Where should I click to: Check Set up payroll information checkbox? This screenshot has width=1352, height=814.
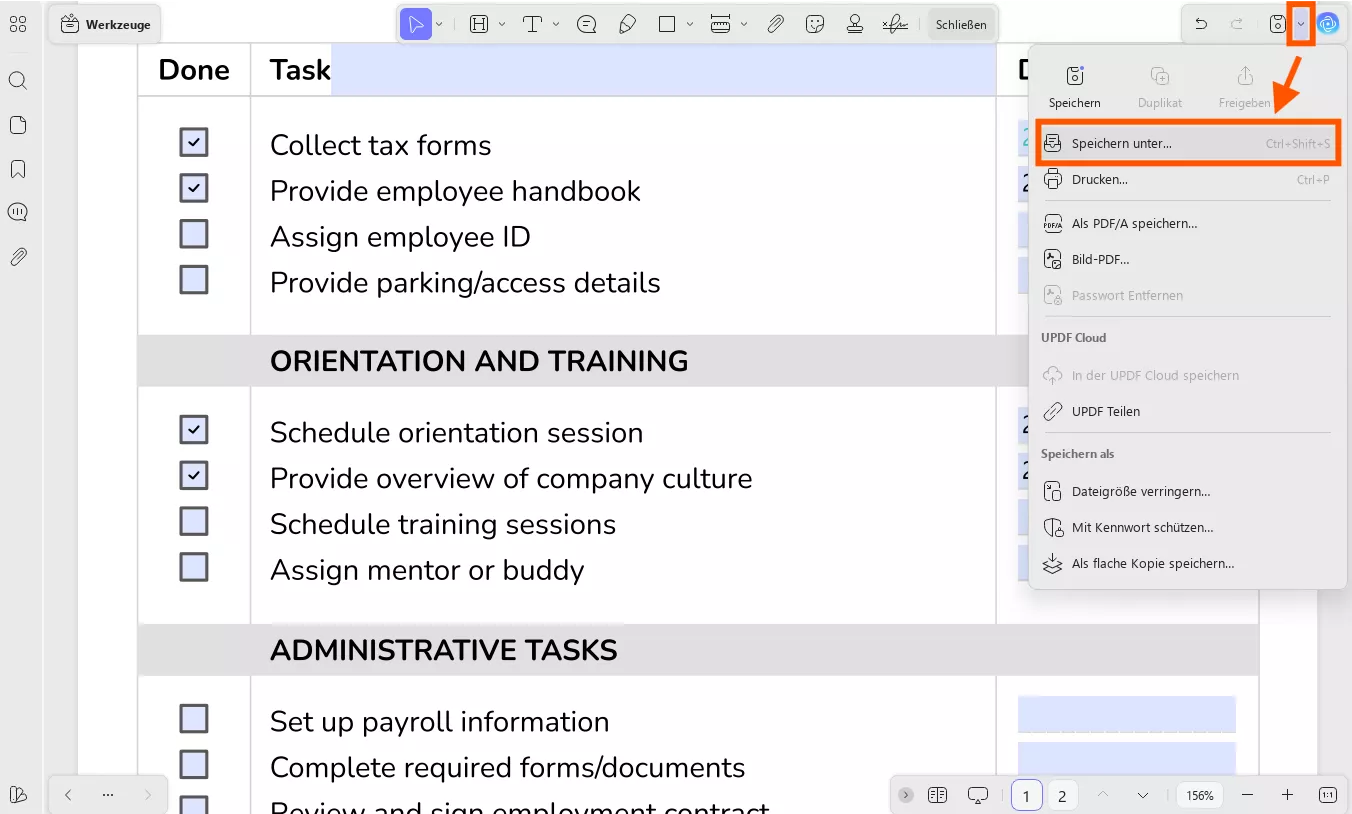pyautogui.click(x=194, y=719)
